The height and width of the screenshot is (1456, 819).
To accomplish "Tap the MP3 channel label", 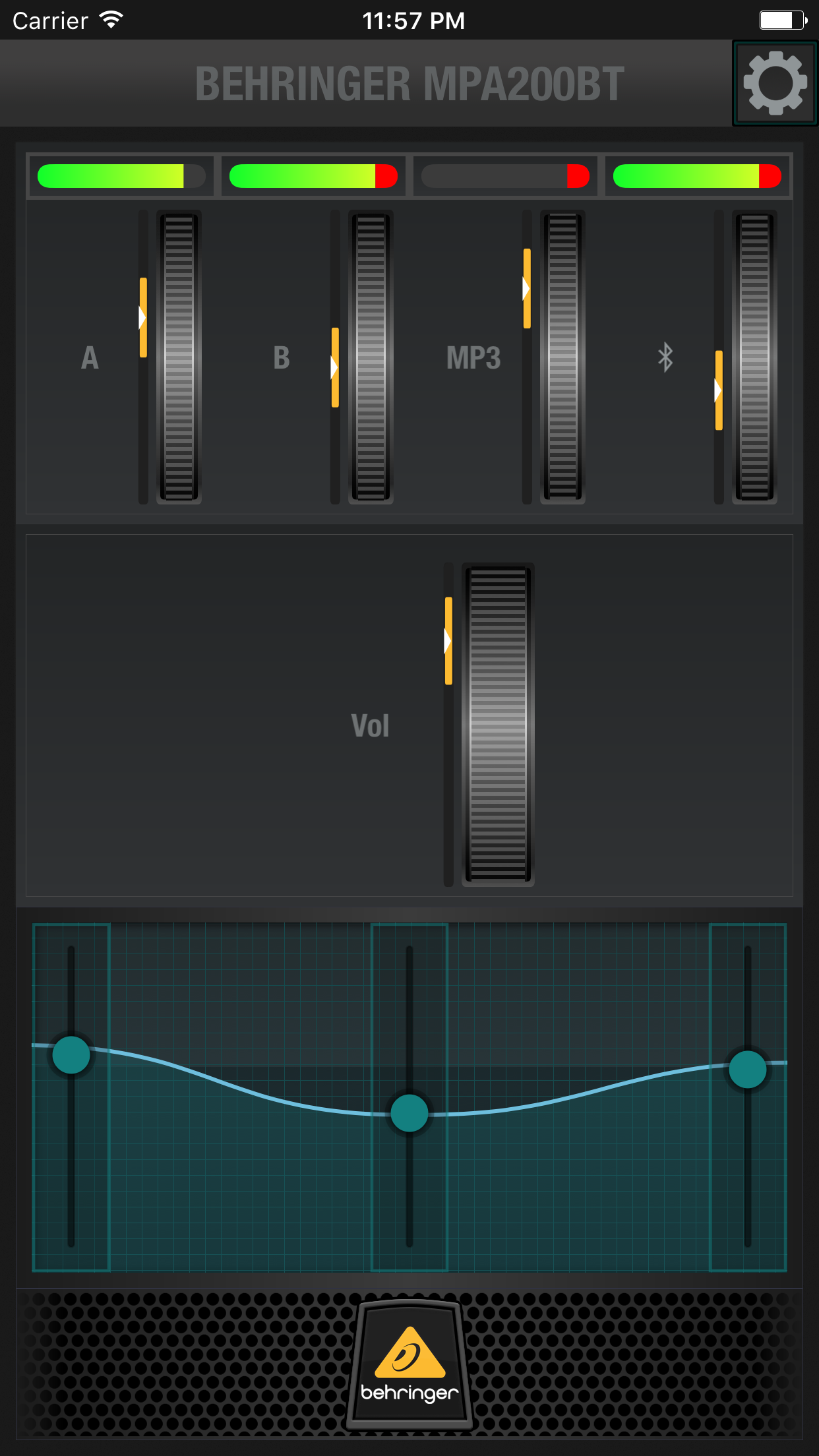I will click(473, 358).
